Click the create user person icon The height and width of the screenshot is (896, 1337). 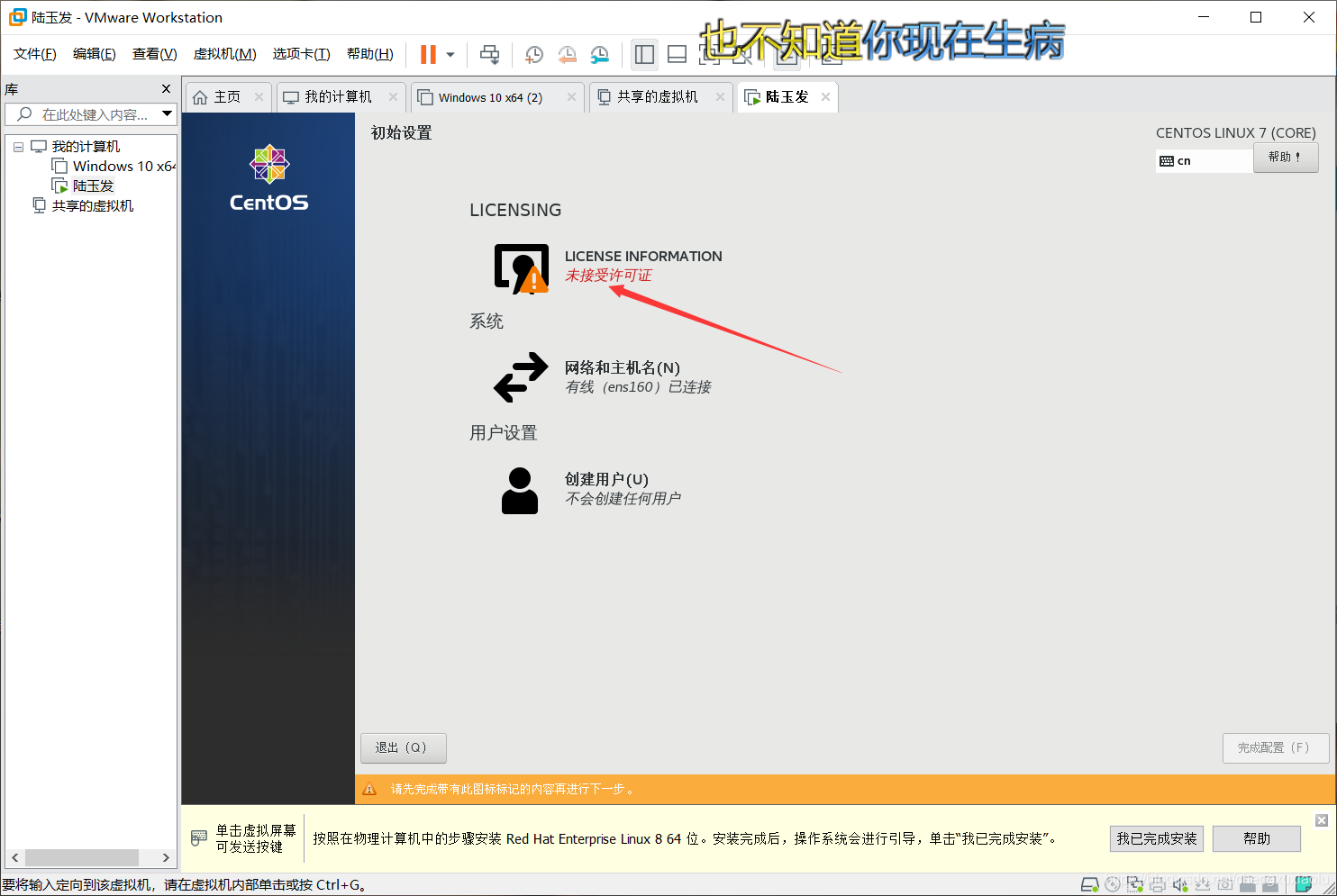pos(520,491)
